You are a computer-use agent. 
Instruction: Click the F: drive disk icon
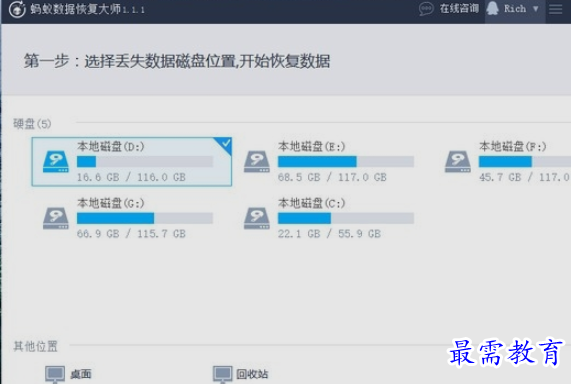click(458, 162)
